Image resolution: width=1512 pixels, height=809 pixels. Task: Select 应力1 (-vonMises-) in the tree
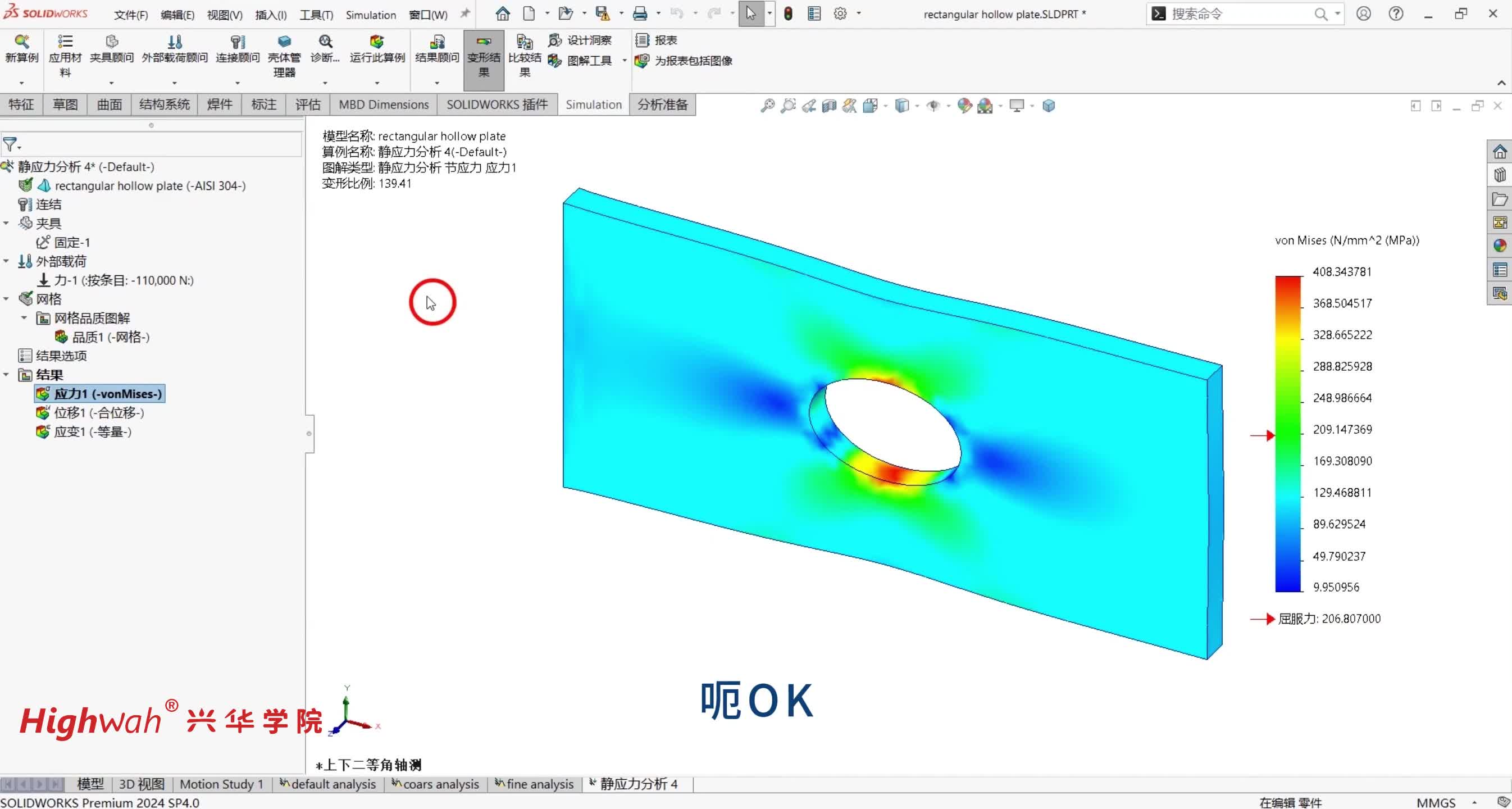[x=107, y=394]
